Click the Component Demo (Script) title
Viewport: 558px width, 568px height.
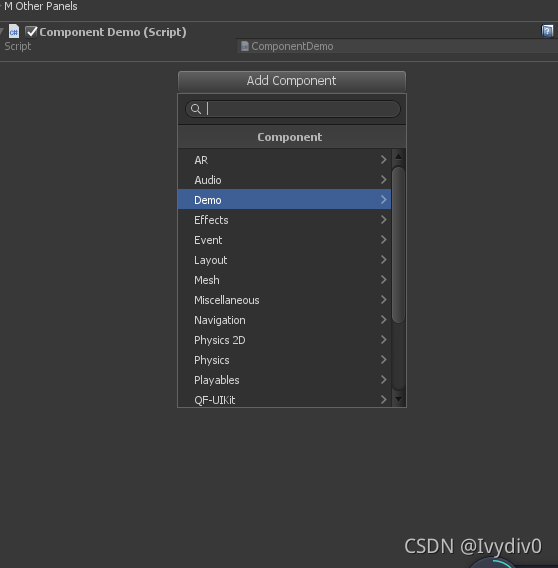click(113, 32)
